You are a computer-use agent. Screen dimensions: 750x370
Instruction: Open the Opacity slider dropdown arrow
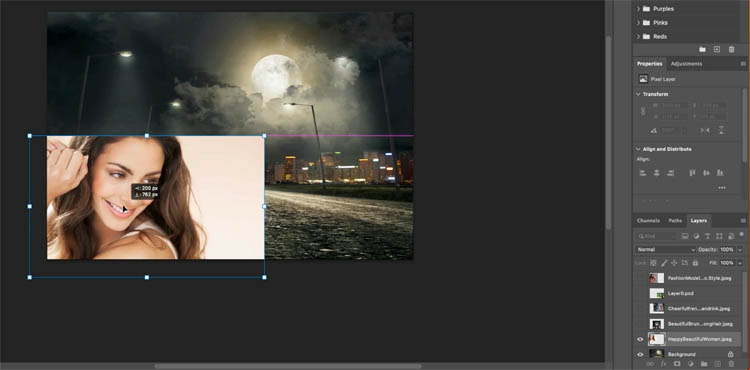739,250
